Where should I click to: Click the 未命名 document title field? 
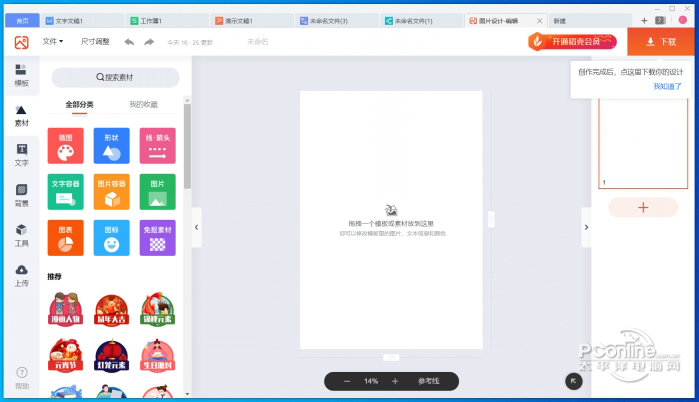click(258, 42)
